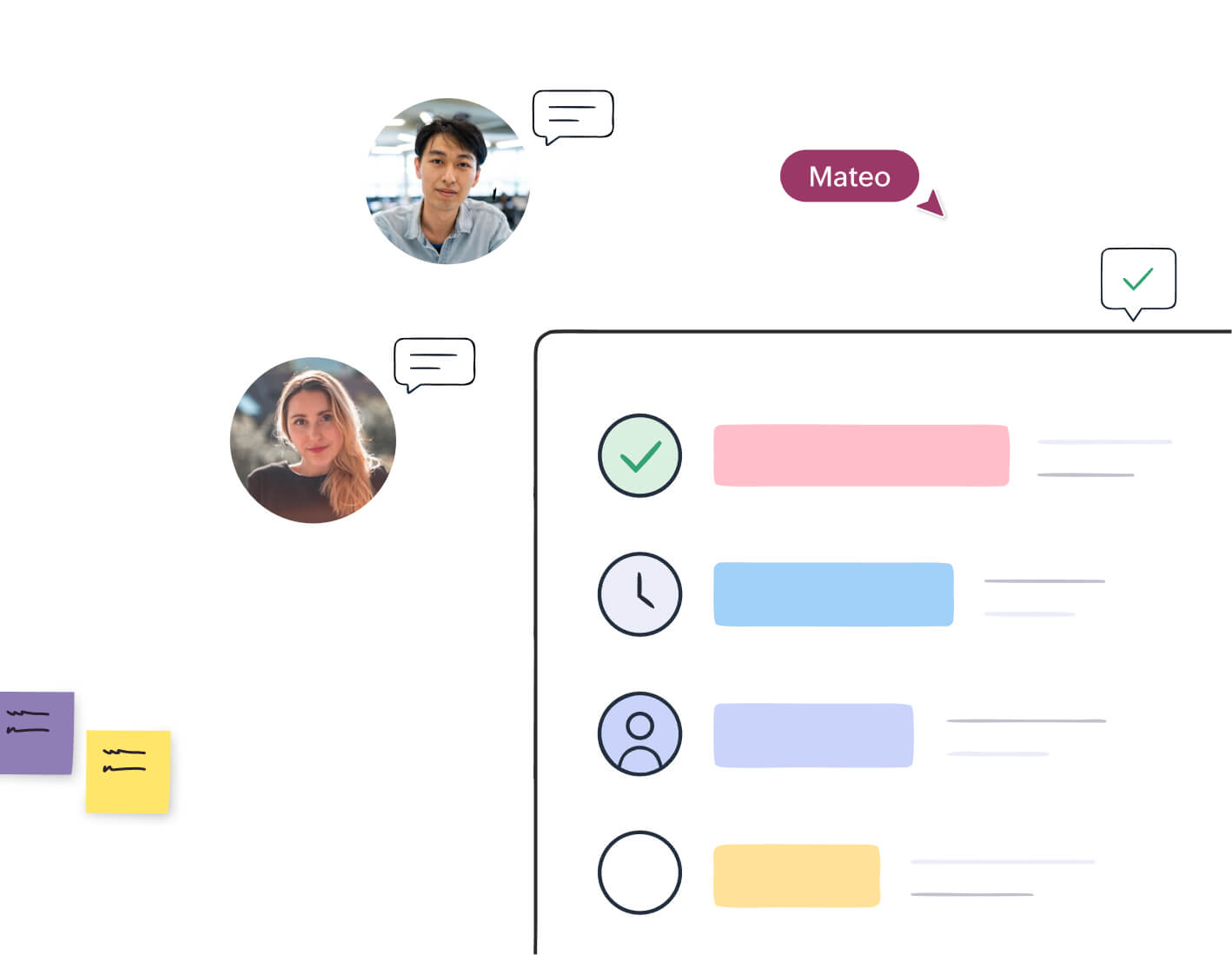Click the lavender task bar
The image size is (1232, 955).
(x=813, y=735)
